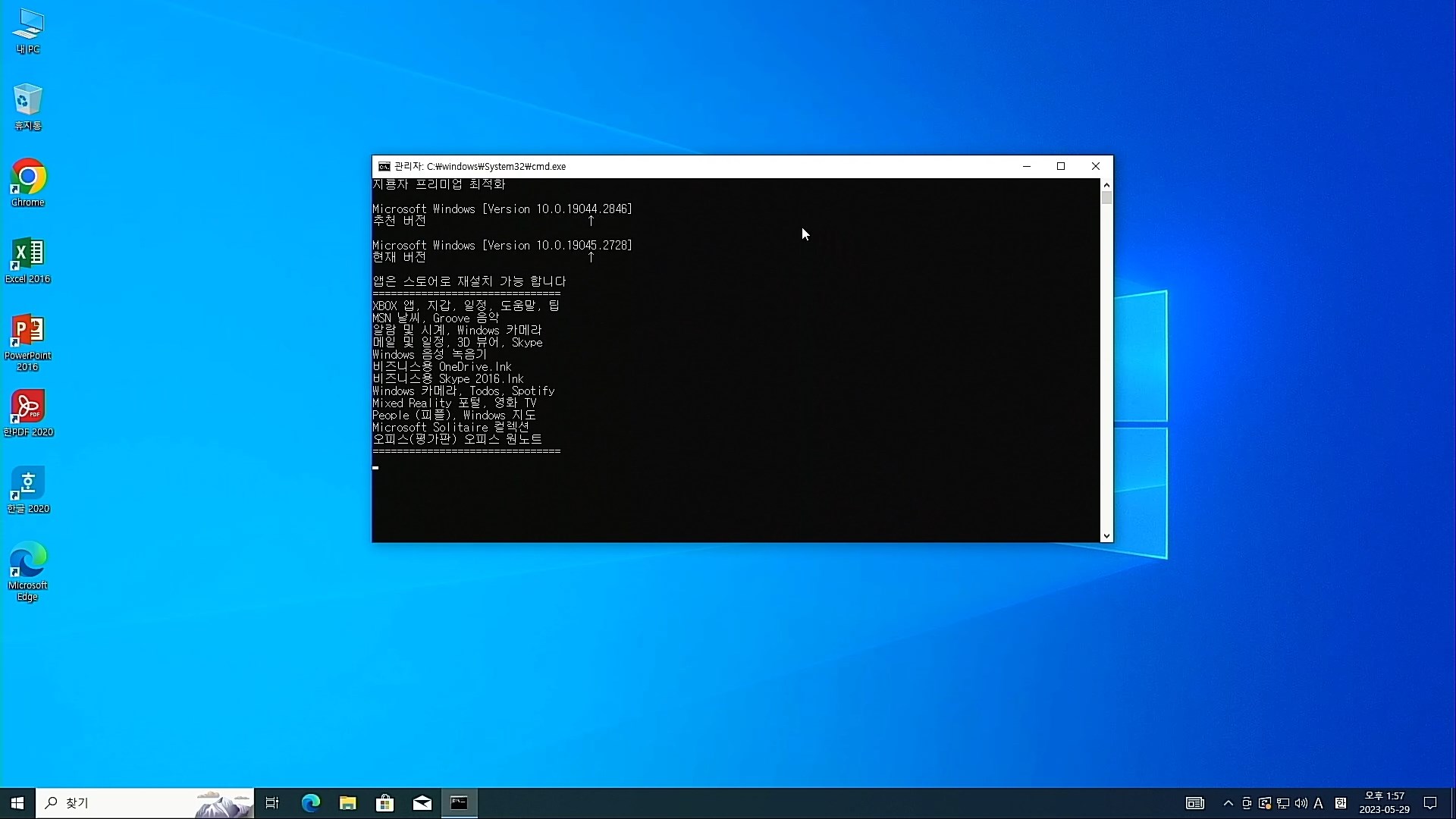Click the '추천 버전' text in cmd
This screenshot has height=819, width=1456.
pyautogui.click(x=400, y=221)
